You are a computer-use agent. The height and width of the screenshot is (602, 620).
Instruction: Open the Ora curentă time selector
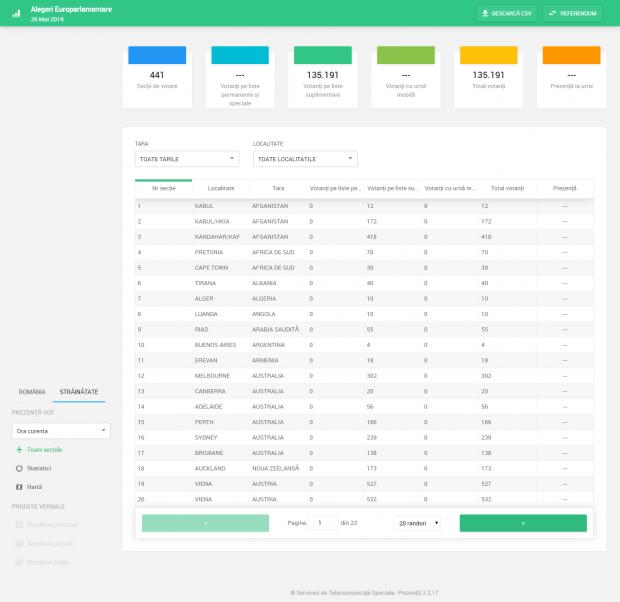[x=61, y=431]
